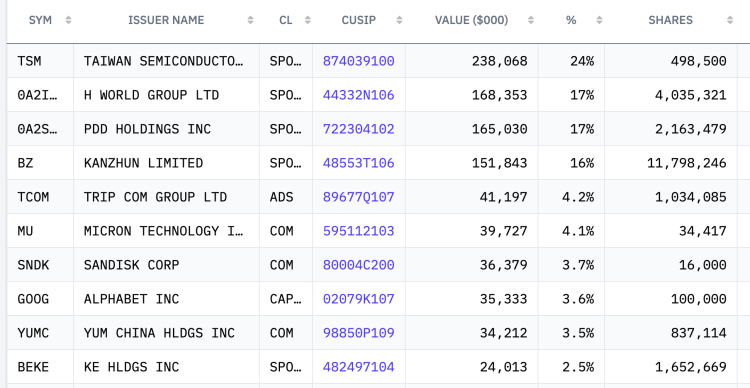Click shares 4,035,321 for H World
This screenshot has height=388, width=750.
(x=691, y=95)
